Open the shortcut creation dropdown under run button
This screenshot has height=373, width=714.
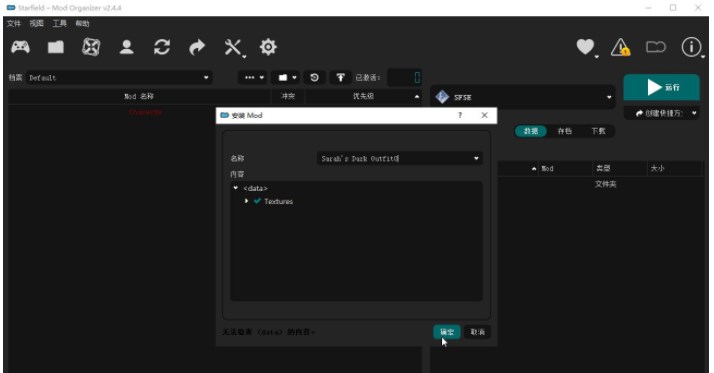pos(662,113)
